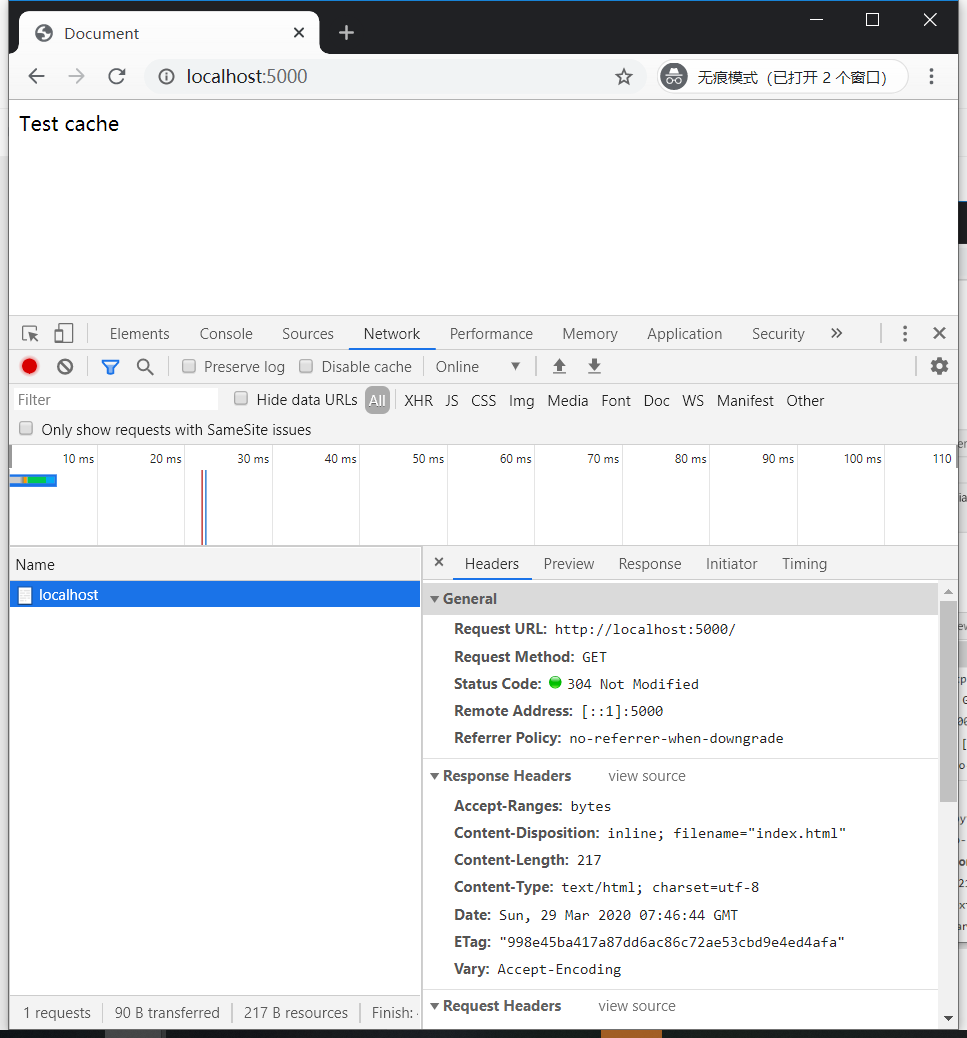
Task: Switch to the Elements tab
Action: pyautogui.click(x=140, y=334)
